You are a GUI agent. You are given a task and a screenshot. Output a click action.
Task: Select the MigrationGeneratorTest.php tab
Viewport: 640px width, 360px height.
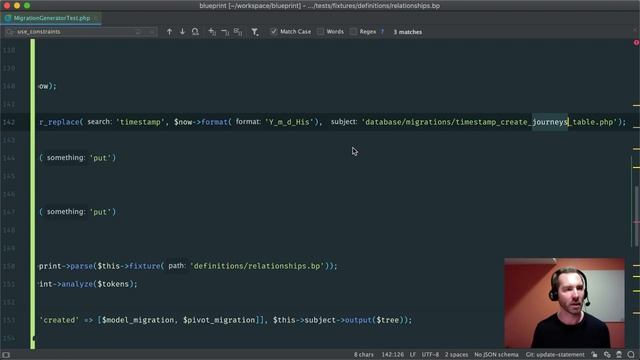[51, 18]
